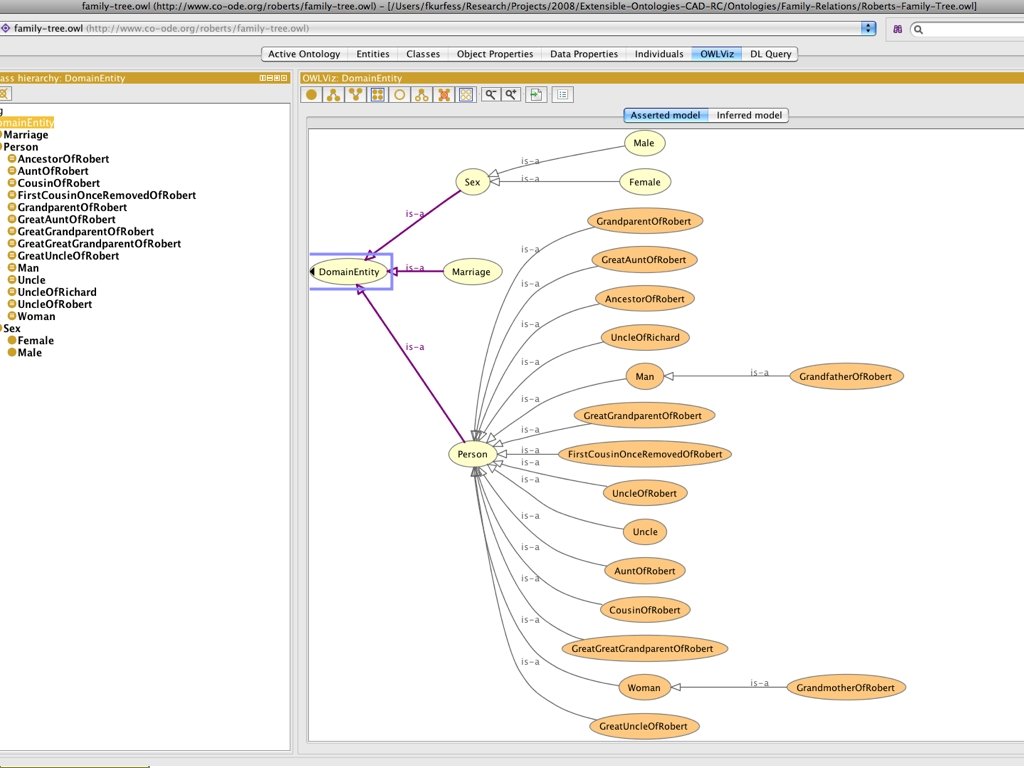Click the OWLViz Show superclasses icon
The image size is (1024, 768).
click(x=355, y=95)
